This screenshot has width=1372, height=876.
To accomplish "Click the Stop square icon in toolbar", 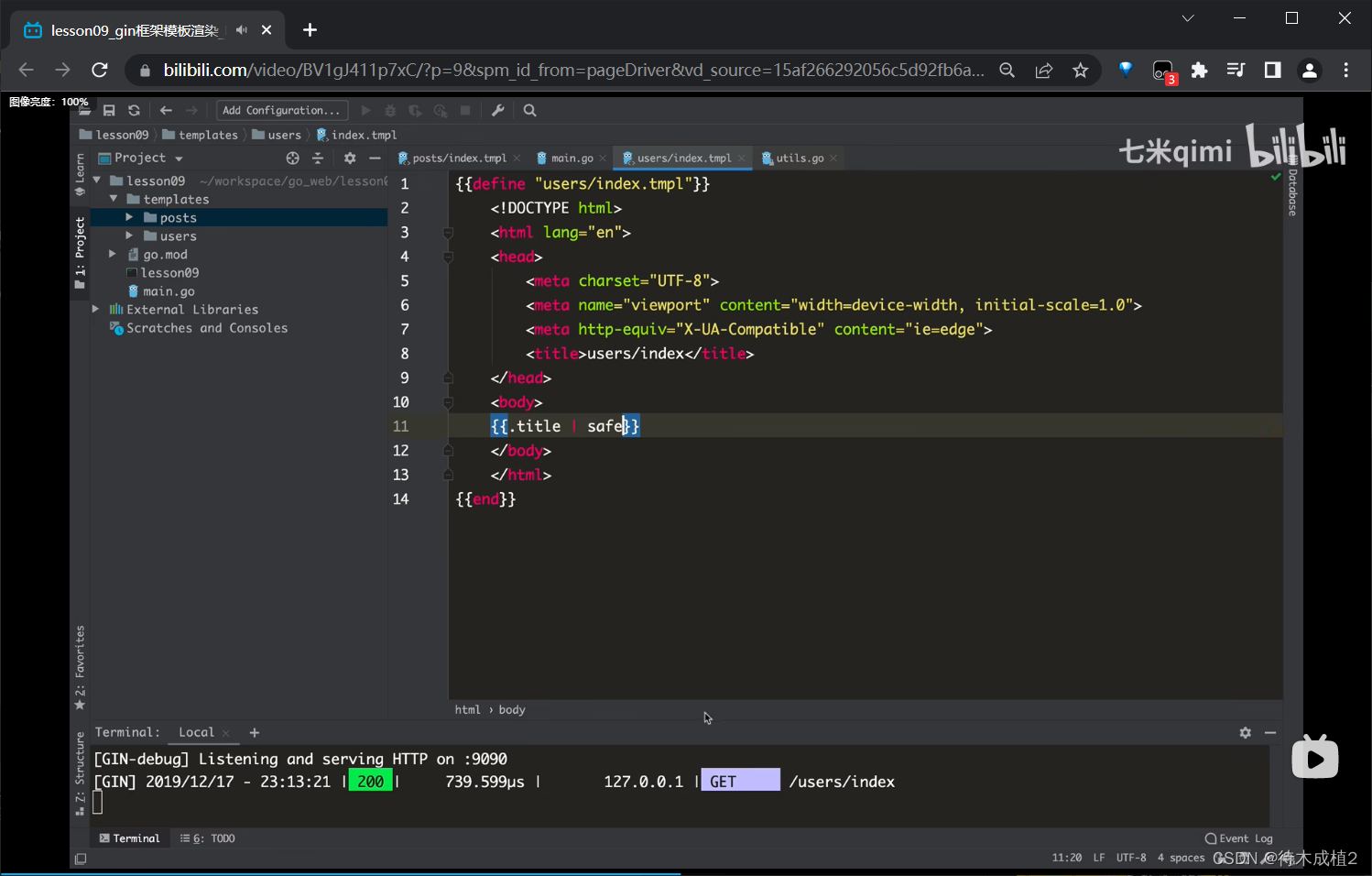I will (465, 111).
